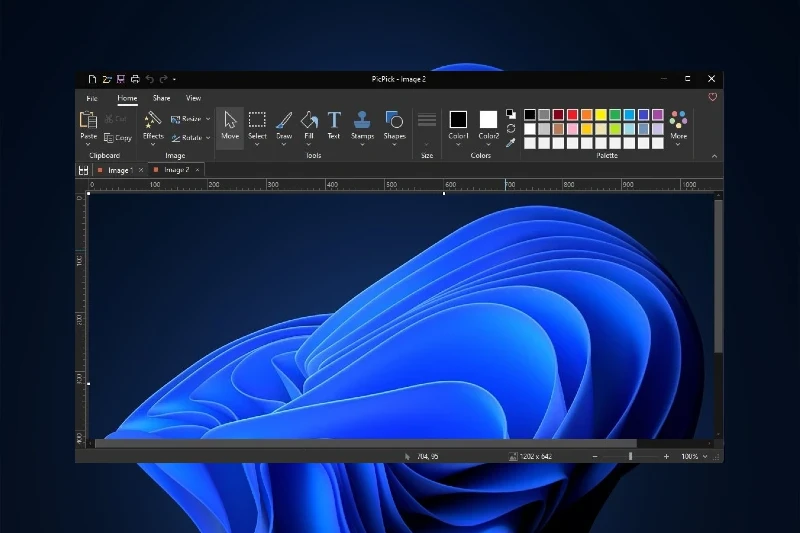Collapse the ribbon with the chevron
800x533 pixels.
[714, 156]
